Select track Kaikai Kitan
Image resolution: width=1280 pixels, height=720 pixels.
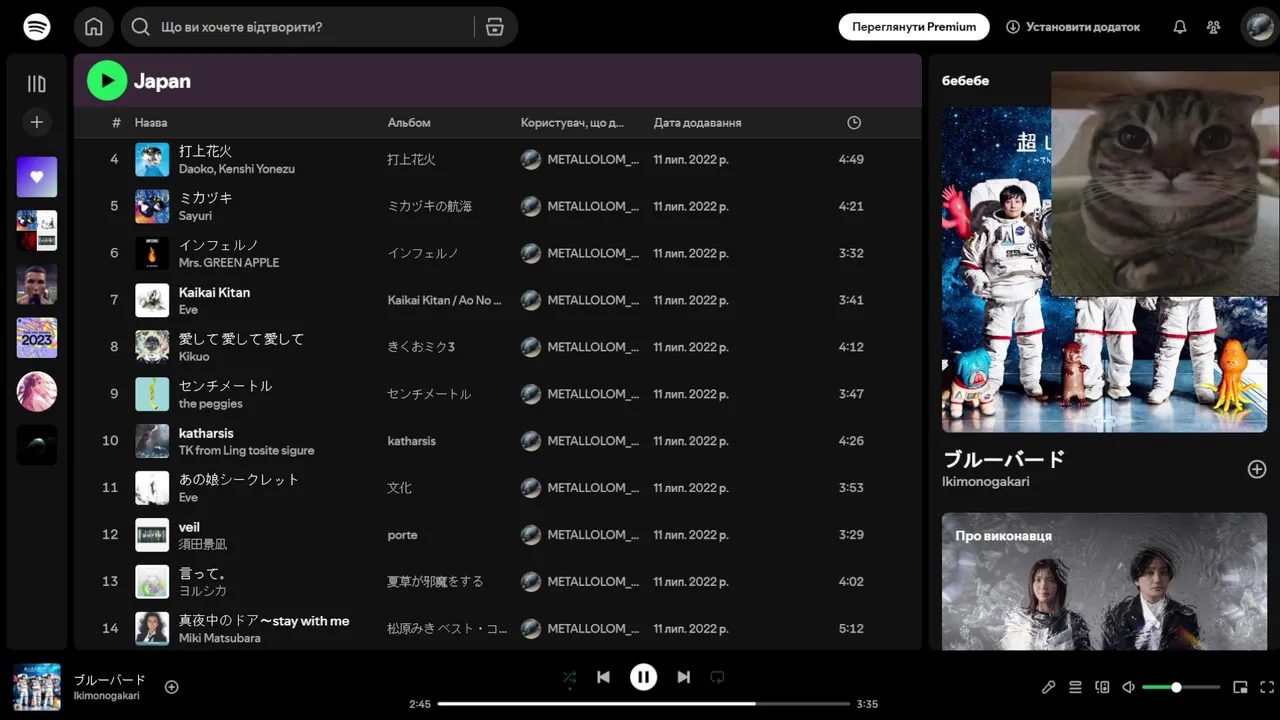(214, 292)
